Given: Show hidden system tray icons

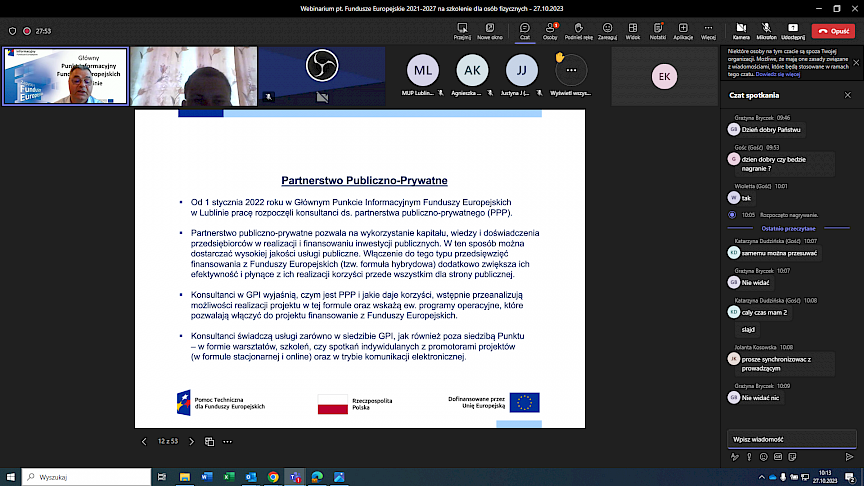Looking at the screenshot, I should tap(762, 477).
